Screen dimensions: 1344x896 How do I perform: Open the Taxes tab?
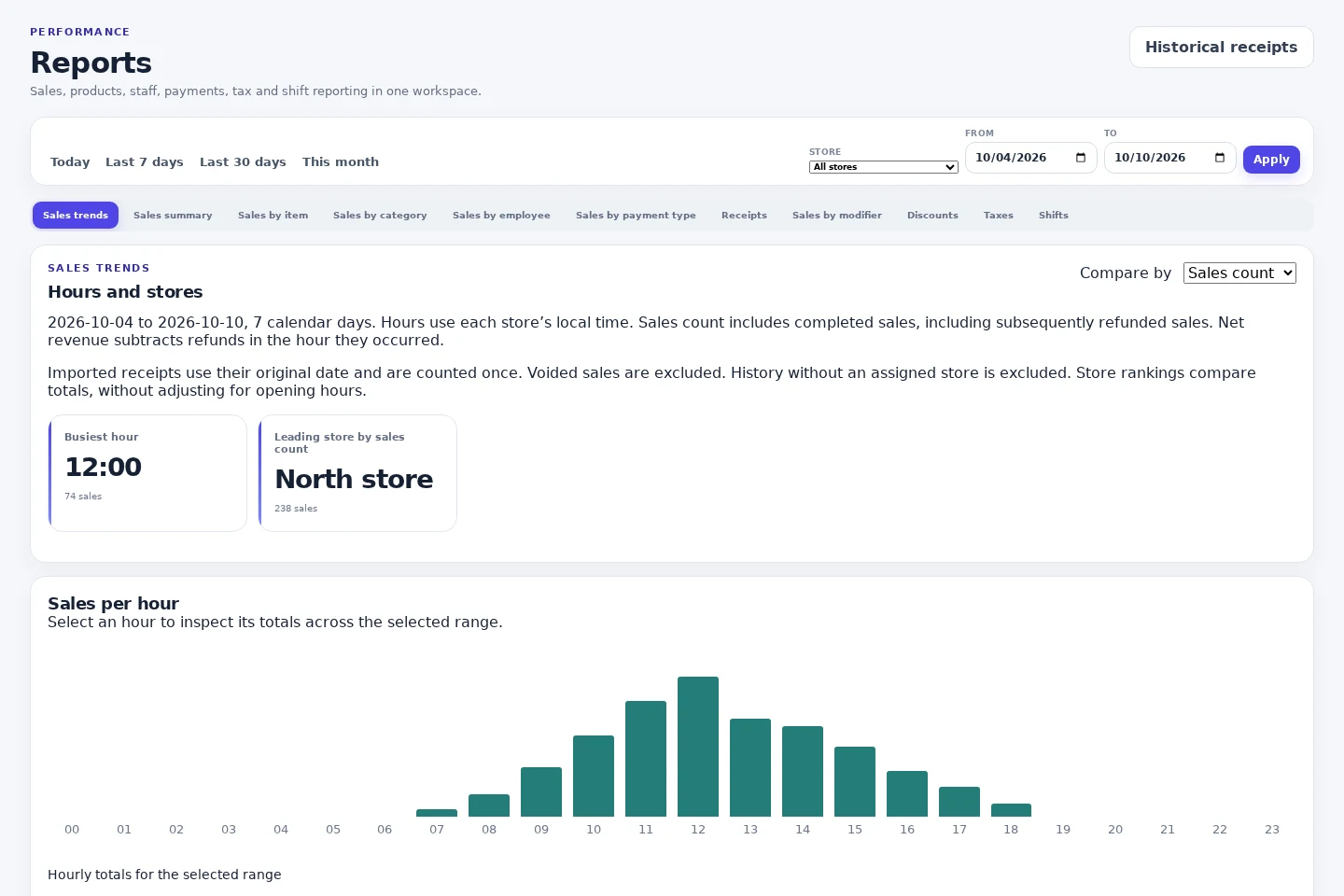tap(998, 216)
